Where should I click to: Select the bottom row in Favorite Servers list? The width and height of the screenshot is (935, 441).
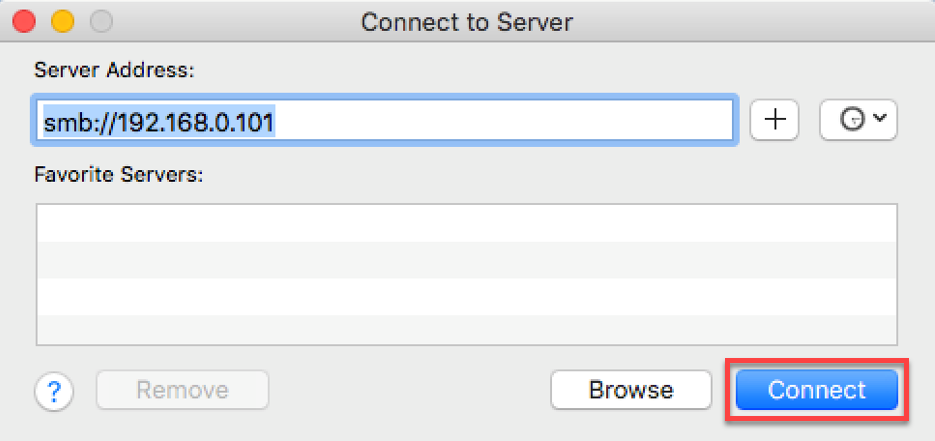tap(466, 329)
